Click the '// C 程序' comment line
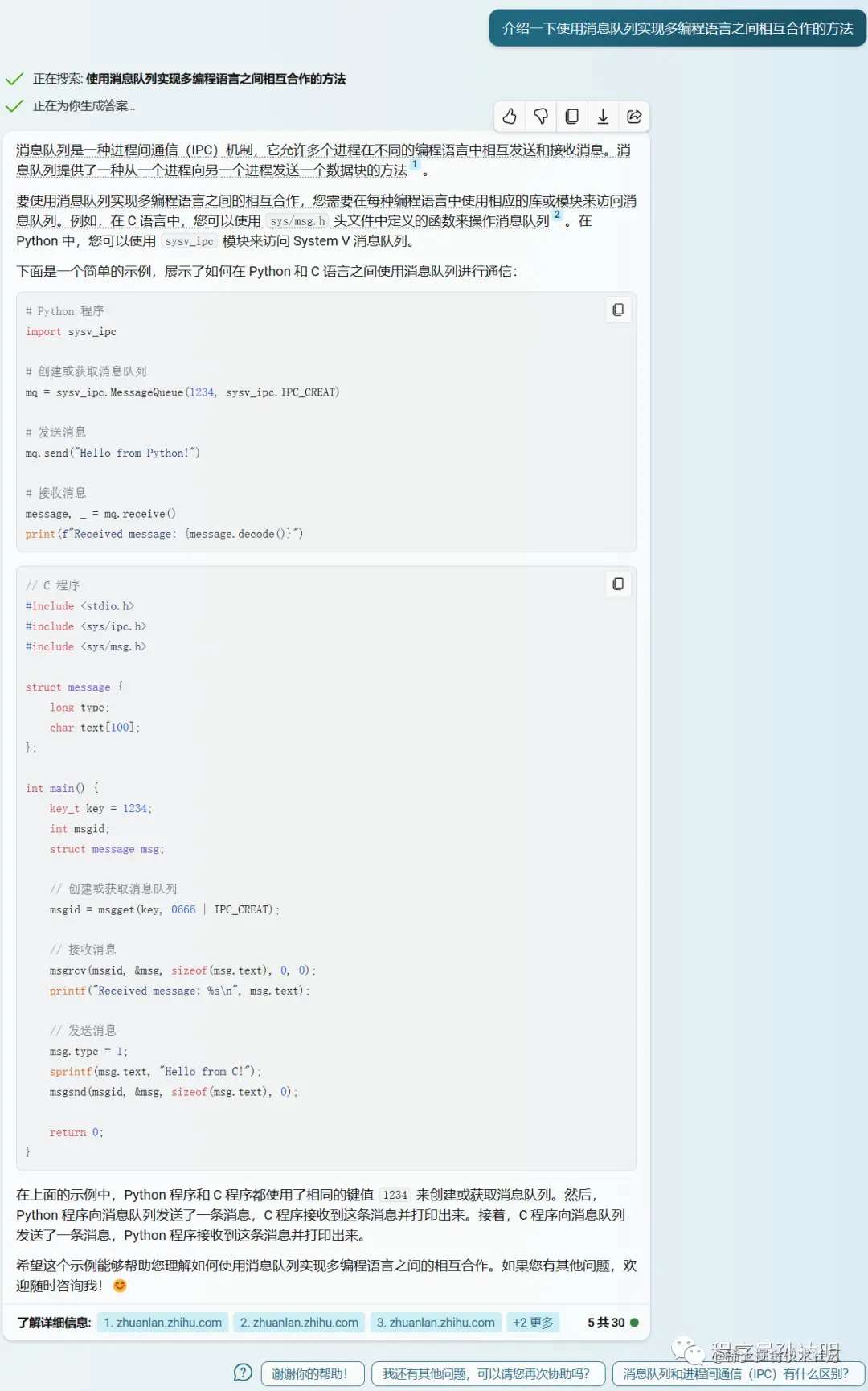 (x=52, y=585)
